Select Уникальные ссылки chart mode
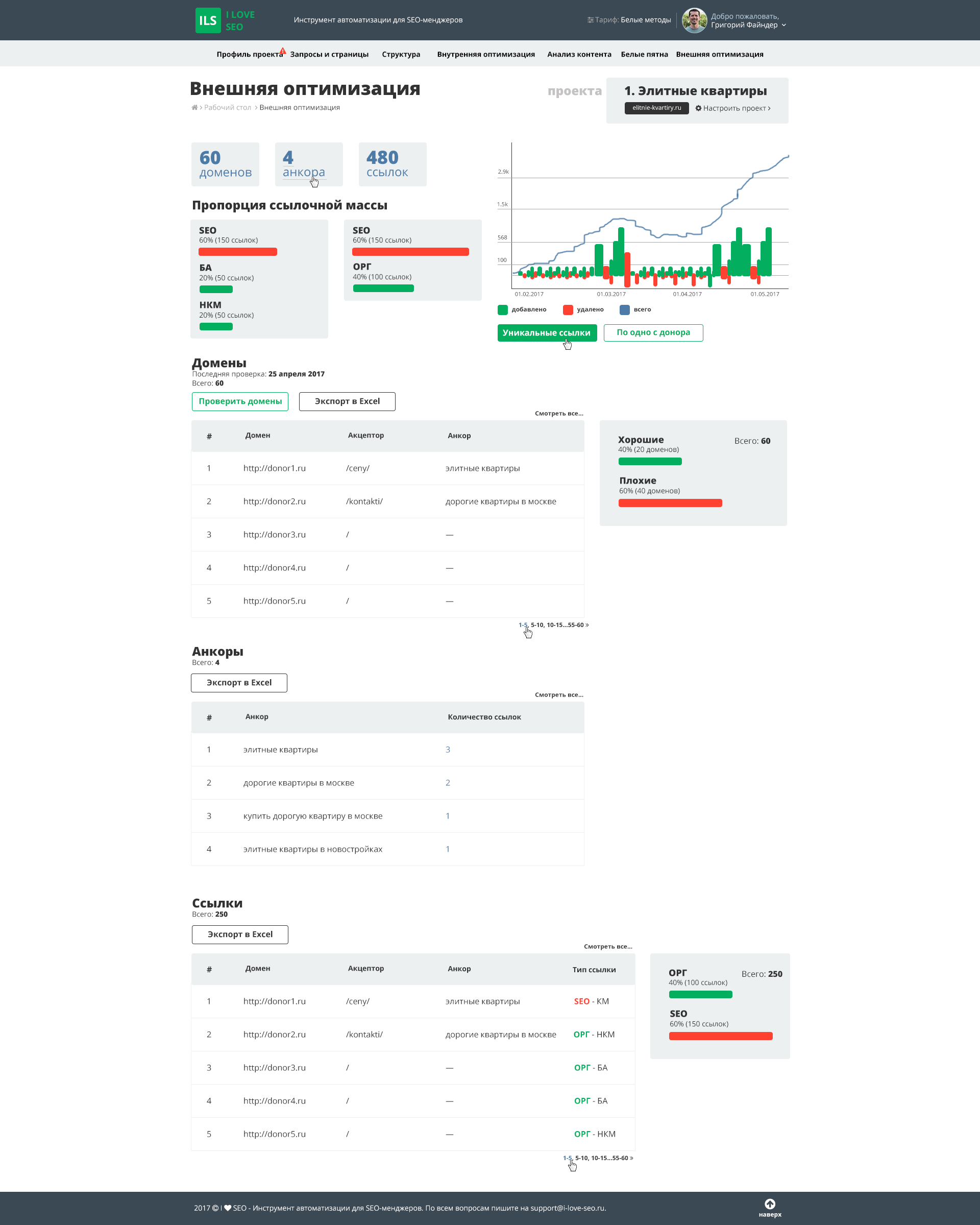 [x=547, y=333]
